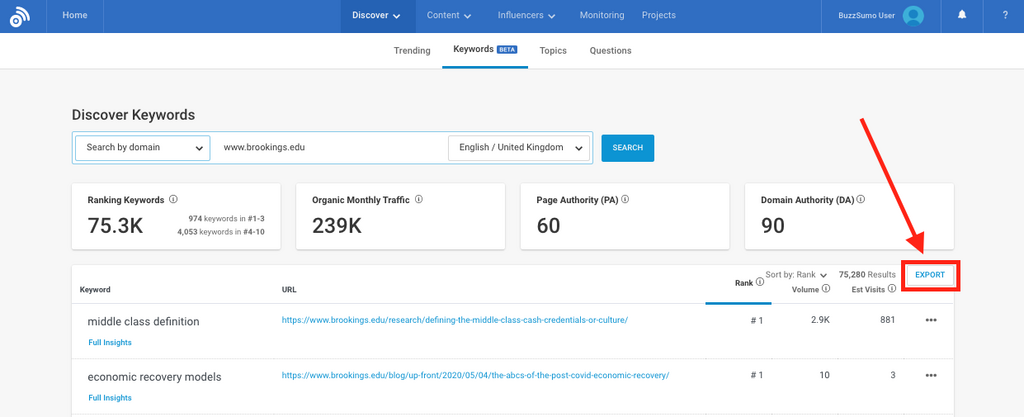Click info icon beside Page Authority
The image size is (1024, 417).
[x=627, y=200]
